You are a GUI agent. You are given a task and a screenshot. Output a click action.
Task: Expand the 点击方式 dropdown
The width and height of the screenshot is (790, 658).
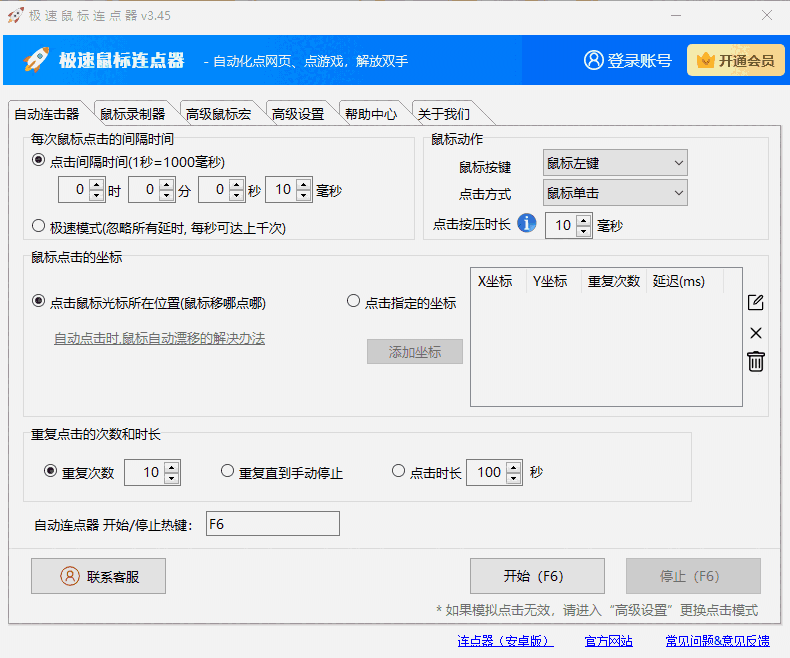point(614,192)
